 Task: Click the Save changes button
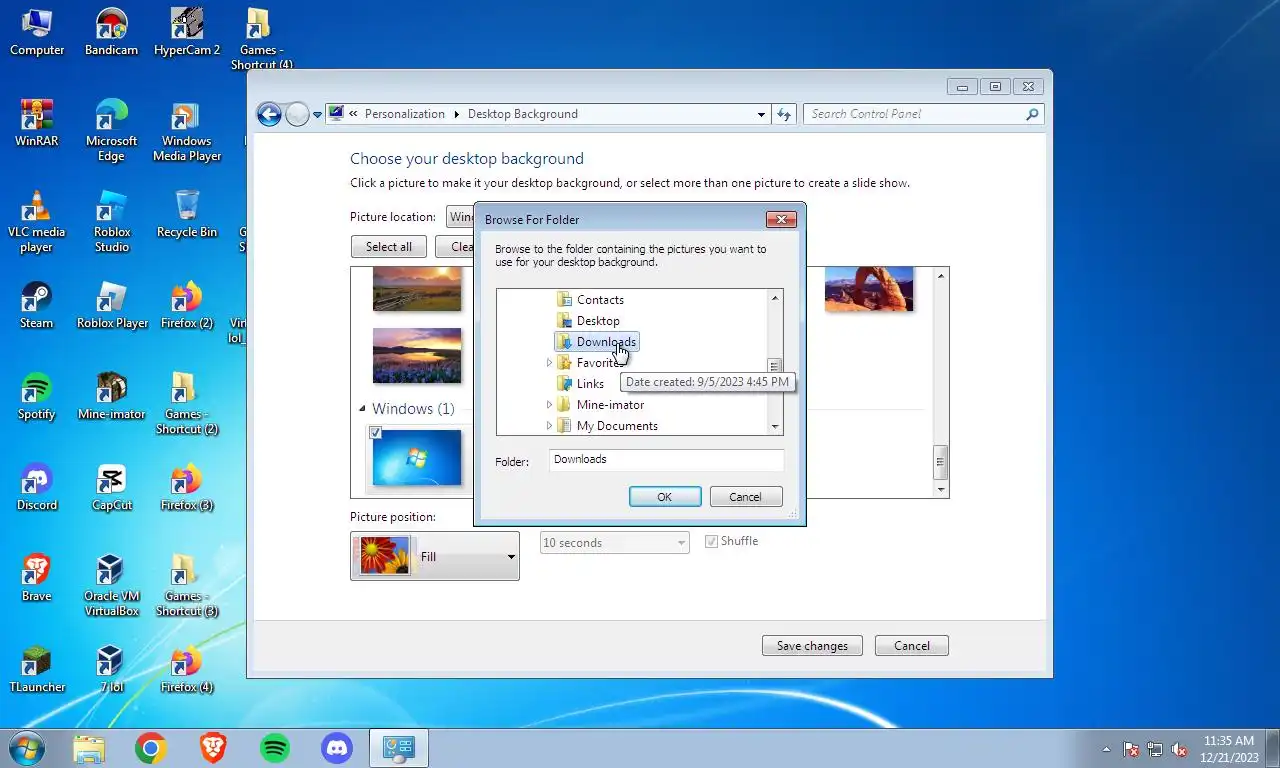(812, 646)
